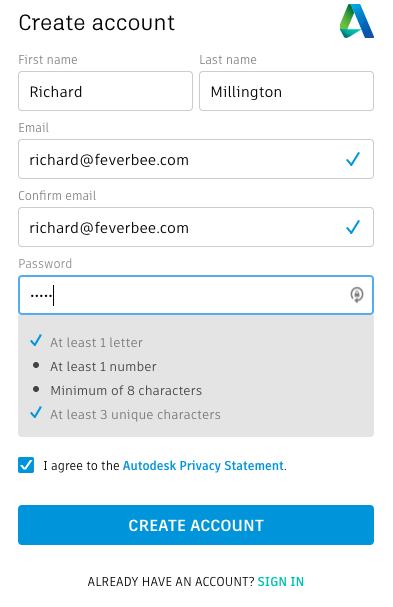This screenshot has height=607, width=393.
Task: Click the bullet beside Minimum of 8 characters
Action: click(36, 389)
